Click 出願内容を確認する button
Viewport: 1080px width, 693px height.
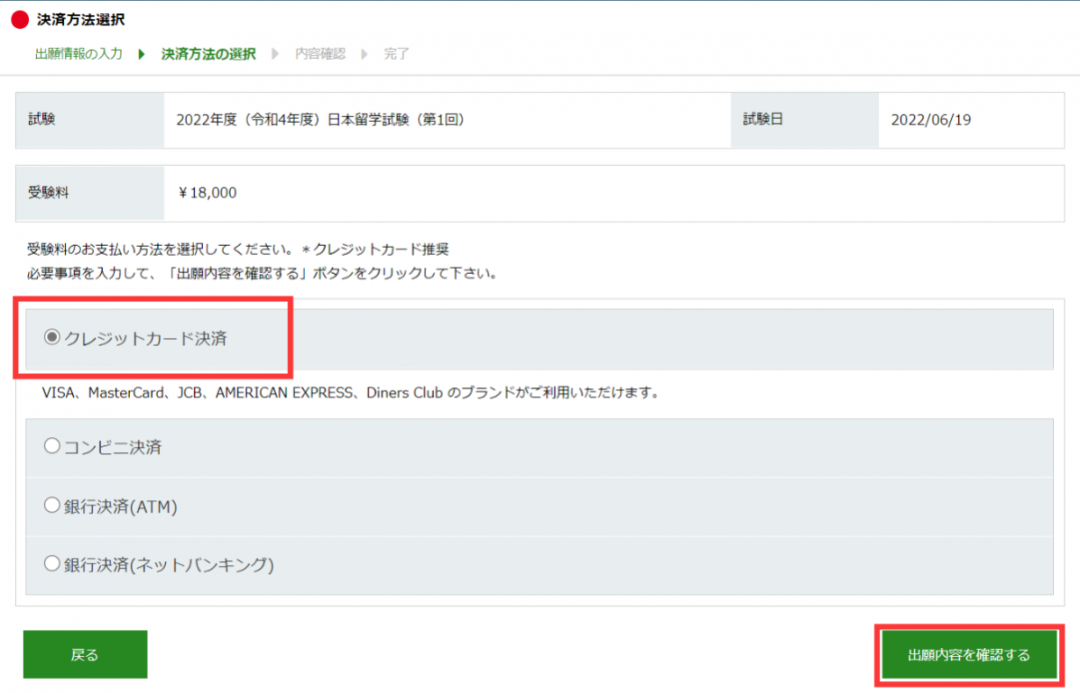[969, 655]
